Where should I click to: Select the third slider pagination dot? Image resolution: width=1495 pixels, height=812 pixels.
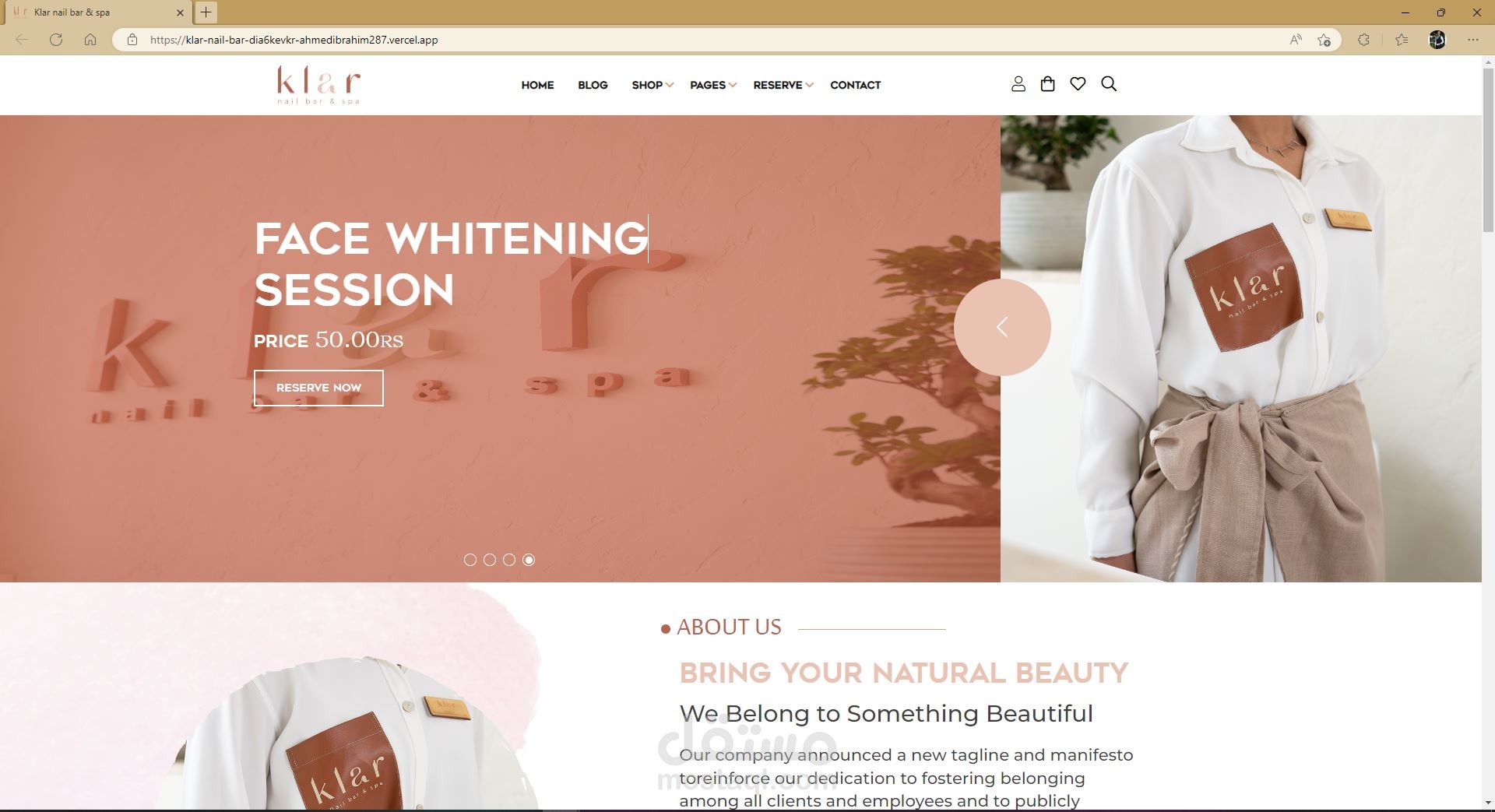pos(509,560)
